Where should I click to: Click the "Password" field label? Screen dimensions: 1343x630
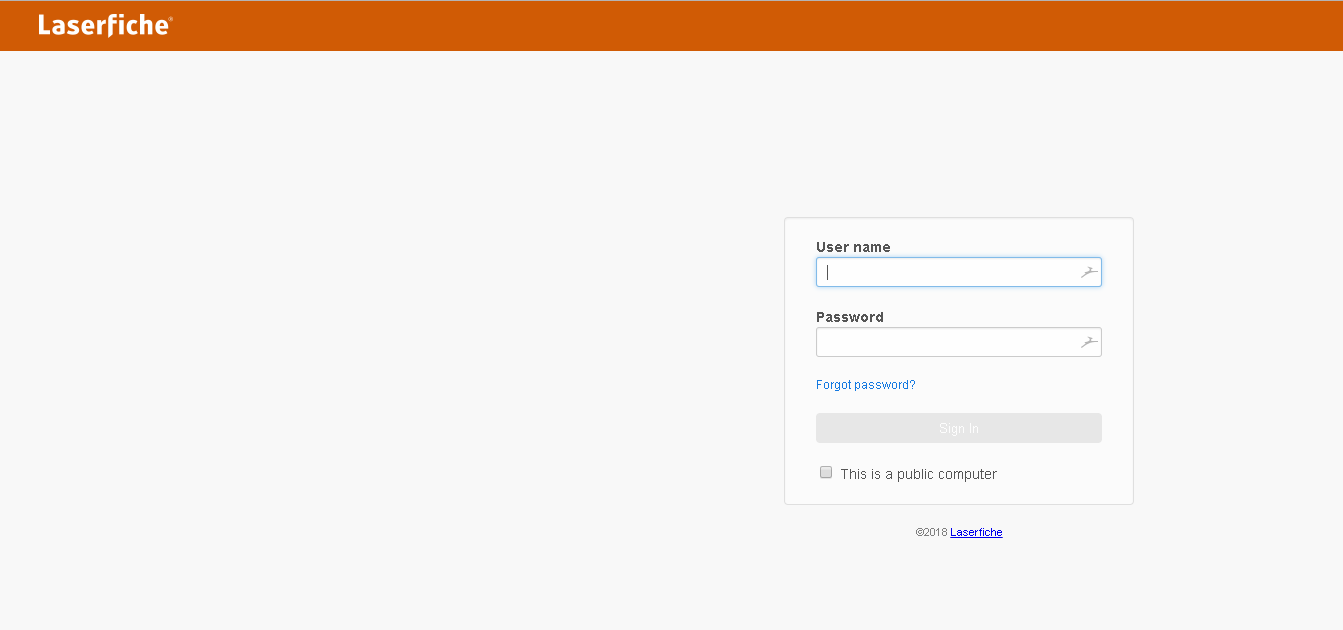pyautogui.click(x=850, y=317)
